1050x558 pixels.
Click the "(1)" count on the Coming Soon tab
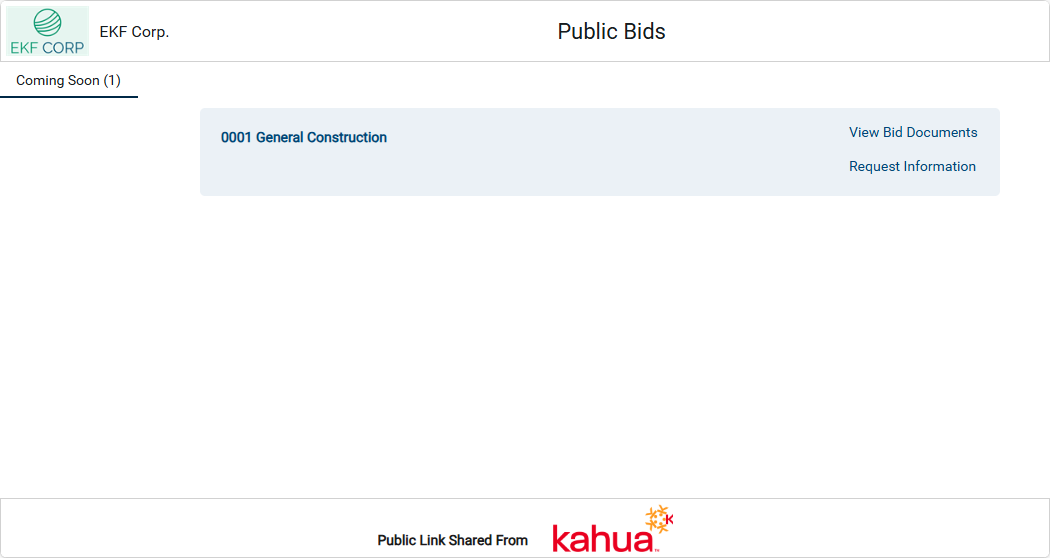coord(112,81)
